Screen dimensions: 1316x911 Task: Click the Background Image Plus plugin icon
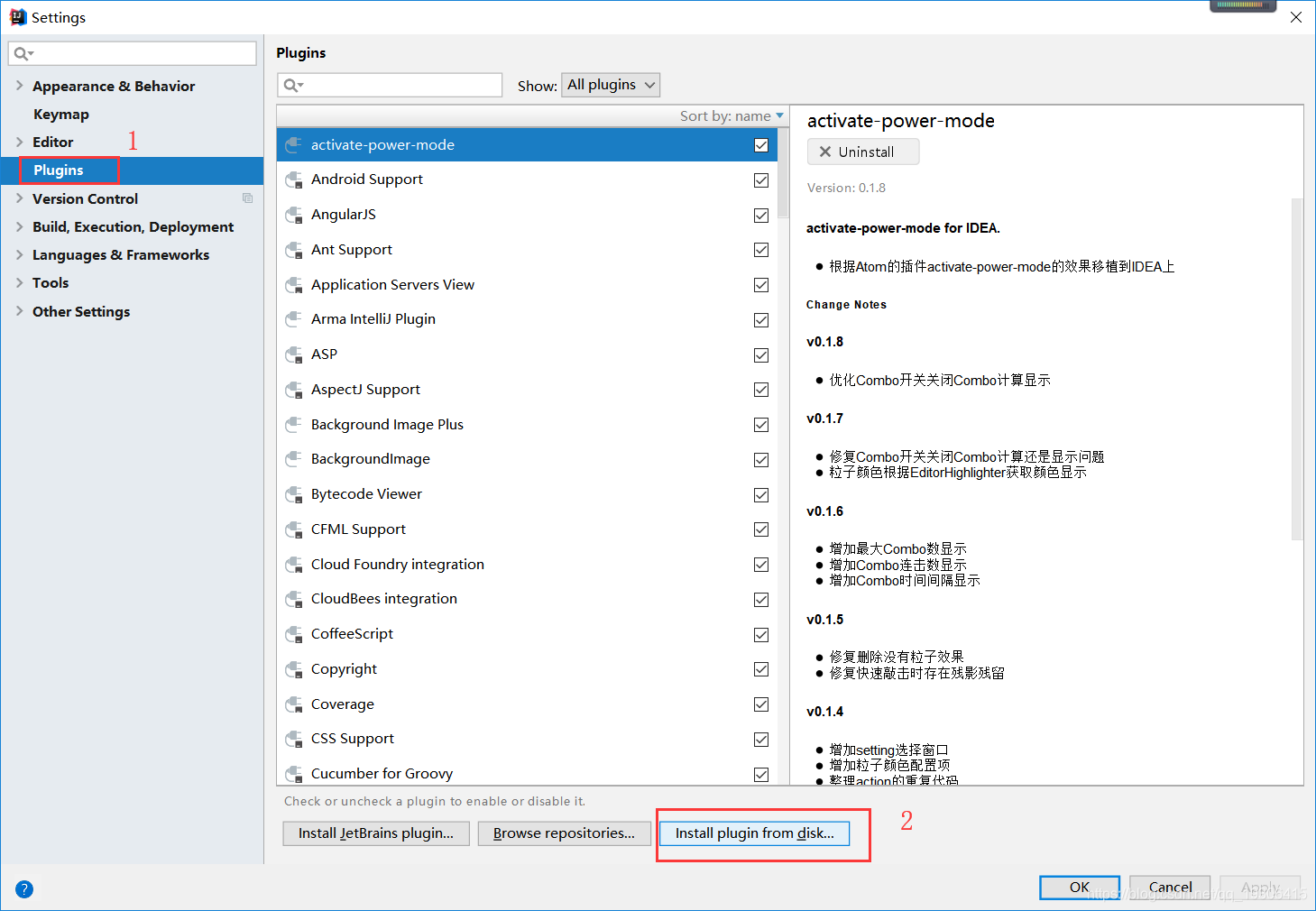[293, 425]
